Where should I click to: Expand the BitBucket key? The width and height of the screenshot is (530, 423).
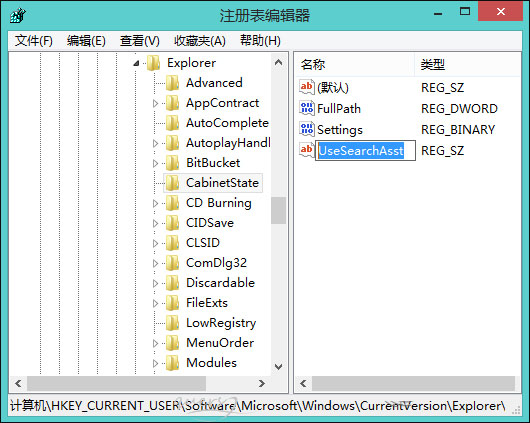coord(155,163)
